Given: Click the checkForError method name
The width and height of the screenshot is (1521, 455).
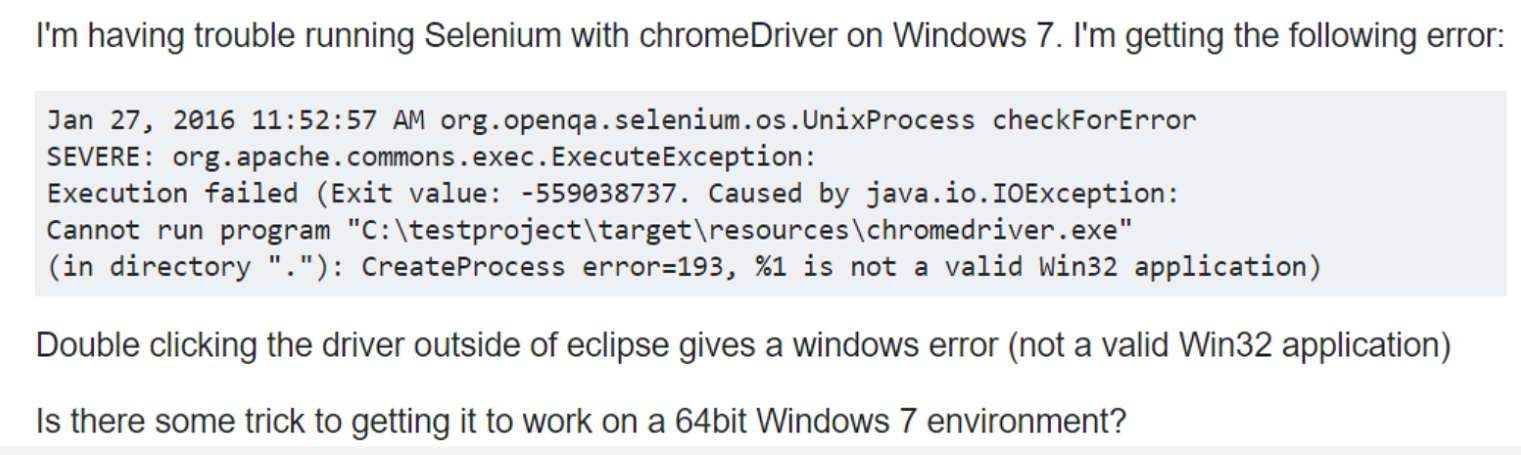Looking at the screenshot, I should pos(1094,121).
